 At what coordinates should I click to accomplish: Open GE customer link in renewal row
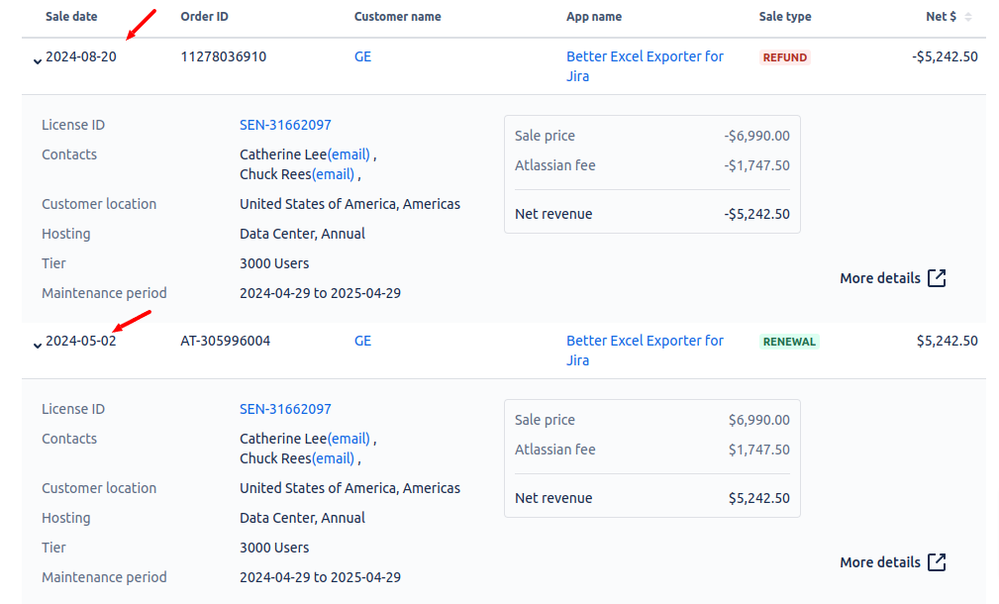pos(363,341)
